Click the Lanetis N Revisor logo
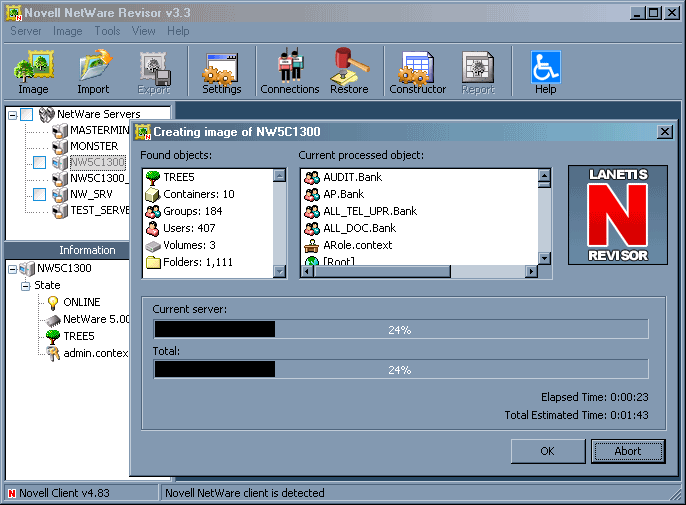The width and height of the screenshot is (686, 505). 618,215
